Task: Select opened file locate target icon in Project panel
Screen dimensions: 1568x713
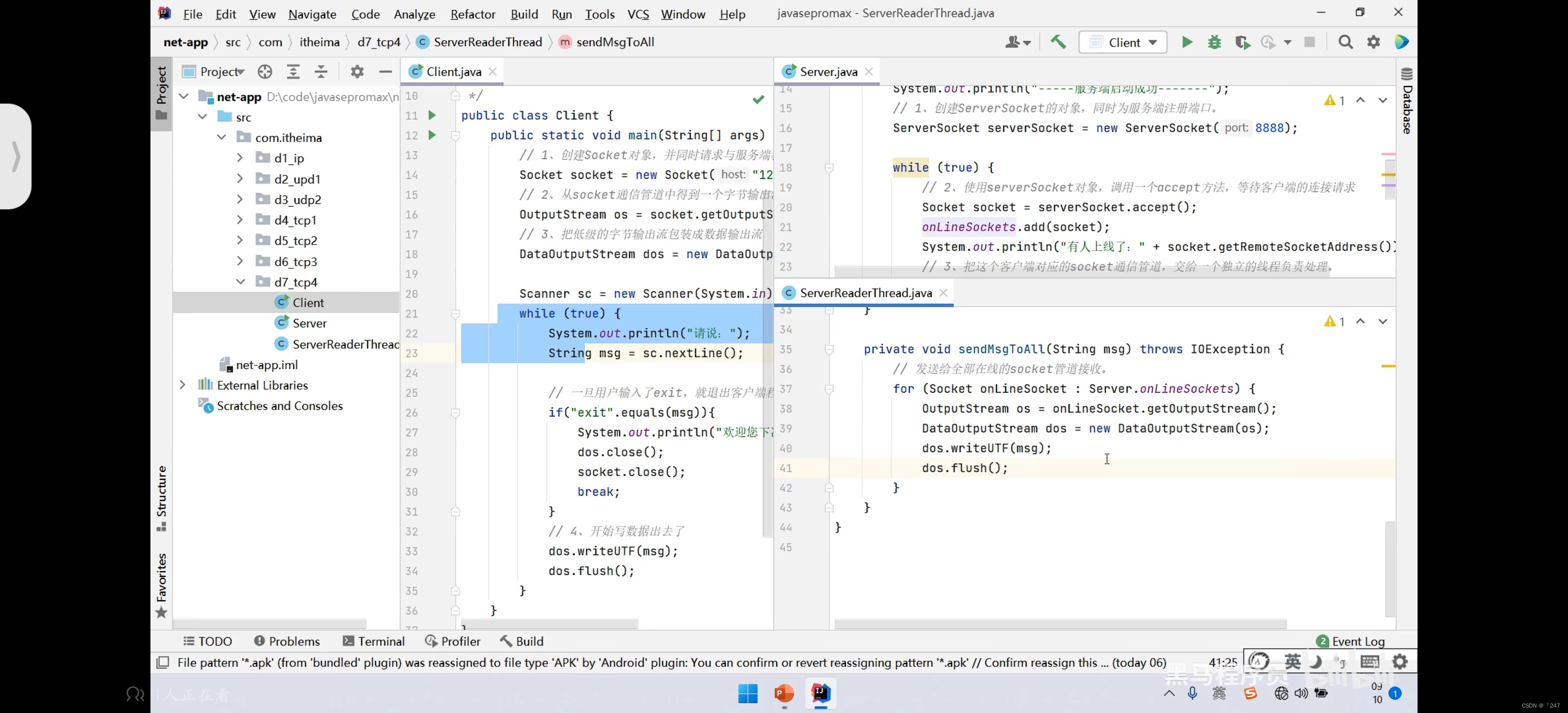Action: click(x=264, y=72)
